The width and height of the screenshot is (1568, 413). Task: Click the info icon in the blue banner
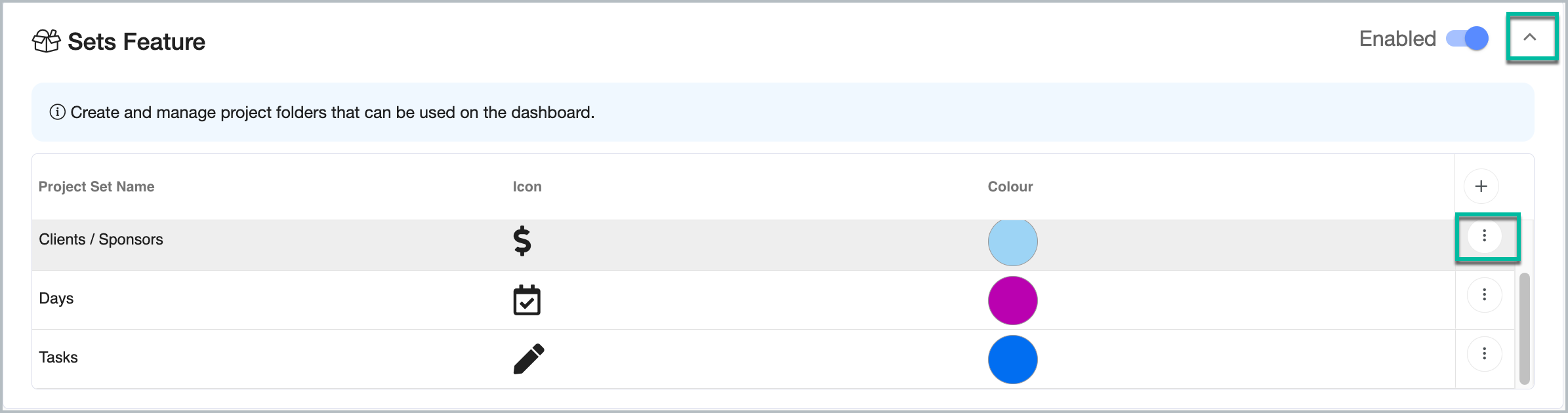58,112
